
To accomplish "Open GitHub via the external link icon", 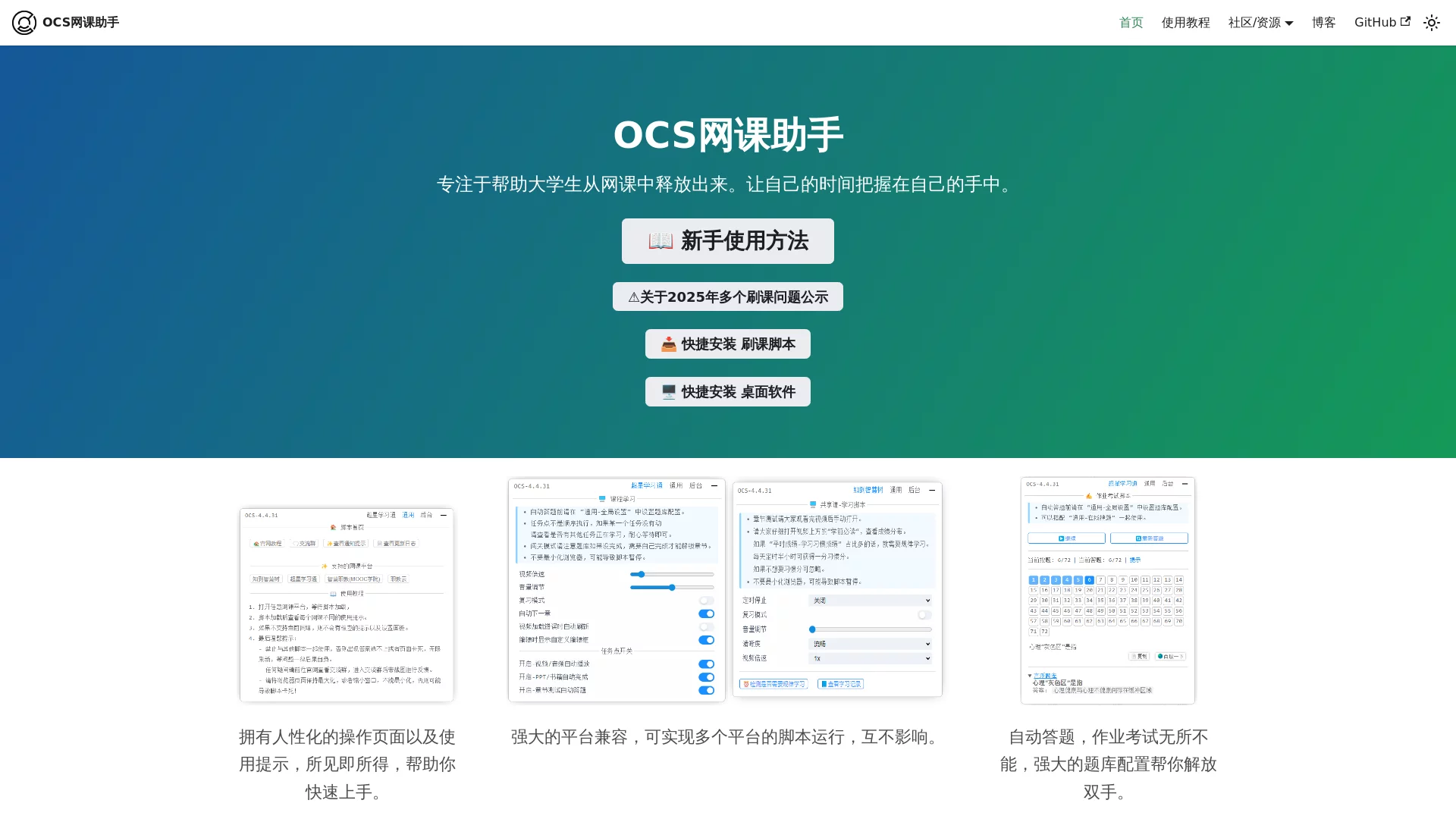I will (1407, 21).
